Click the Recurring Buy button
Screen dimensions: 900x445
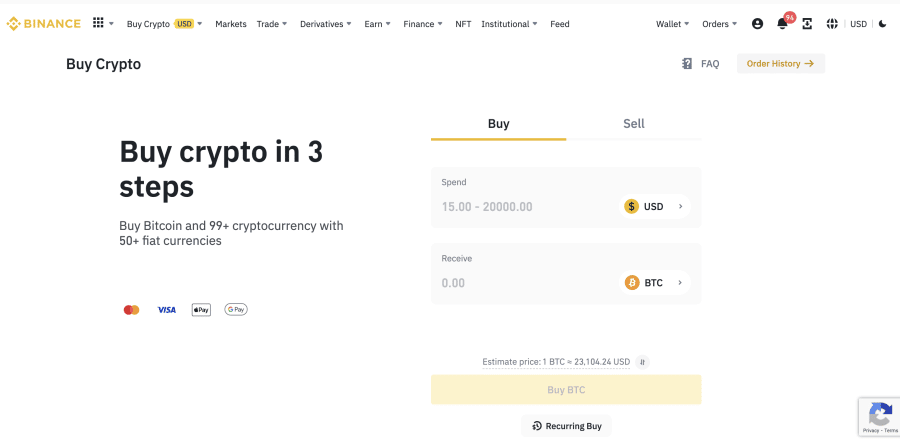pos(566,426)
